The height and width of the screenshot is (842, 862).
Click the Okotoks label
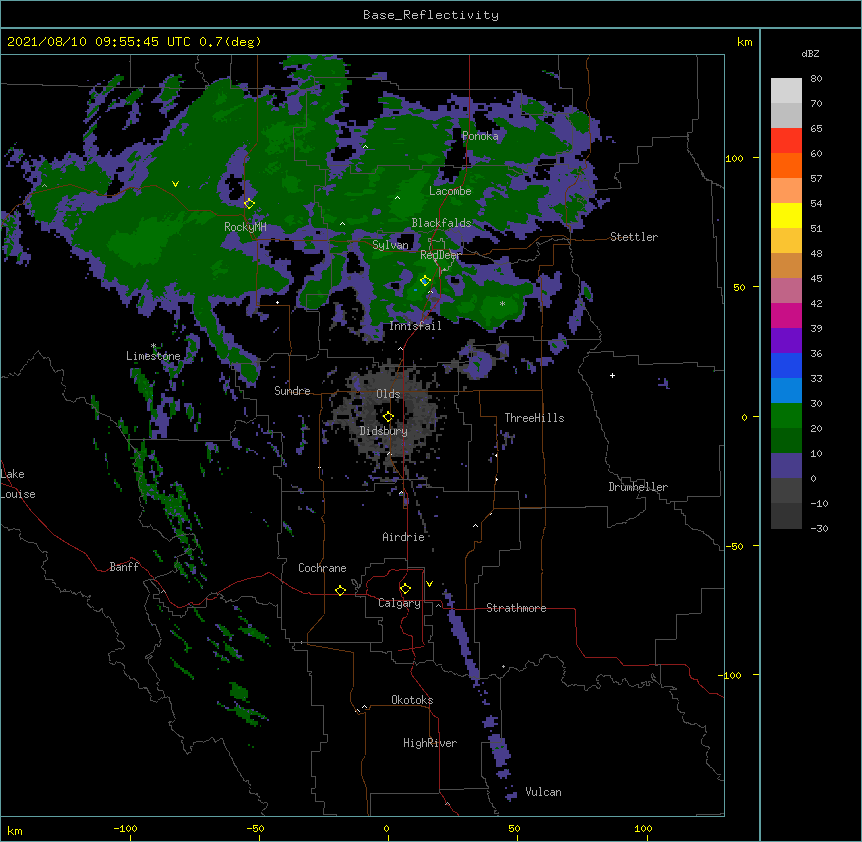[412, 700]
